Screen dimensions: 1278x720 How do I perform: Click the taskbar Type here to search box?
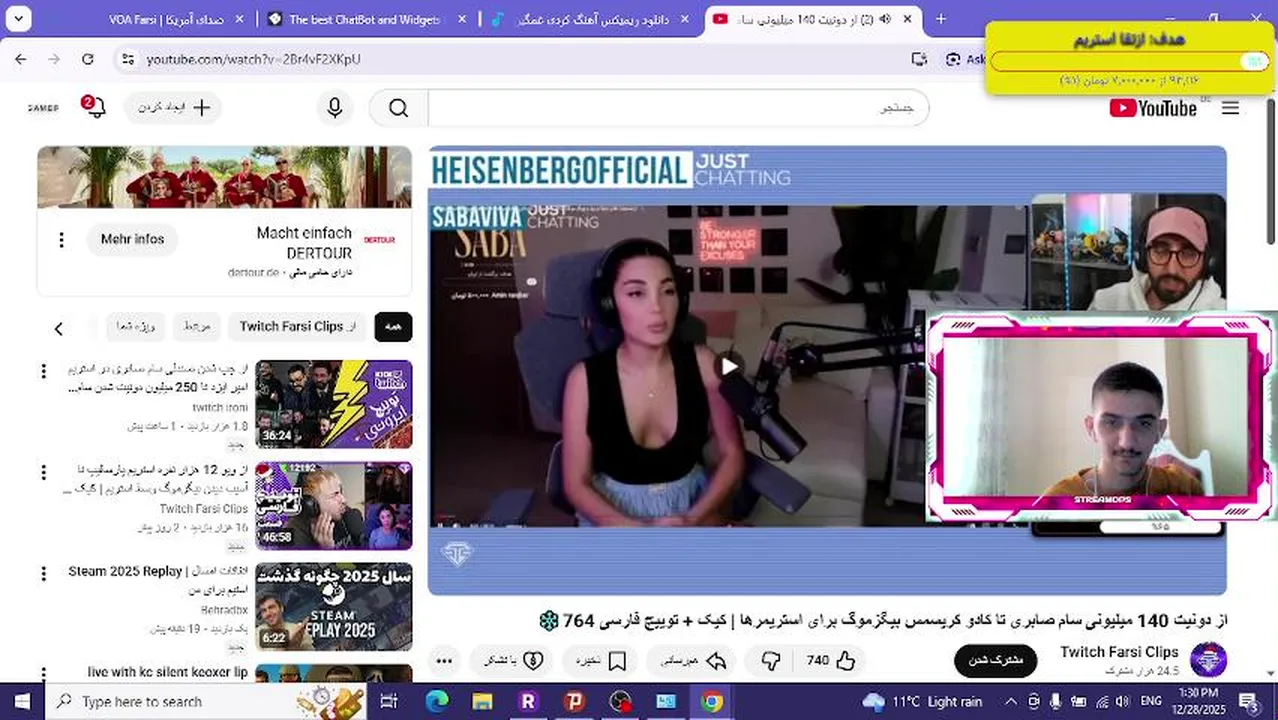pyautogui.click(x=207, y=701)
